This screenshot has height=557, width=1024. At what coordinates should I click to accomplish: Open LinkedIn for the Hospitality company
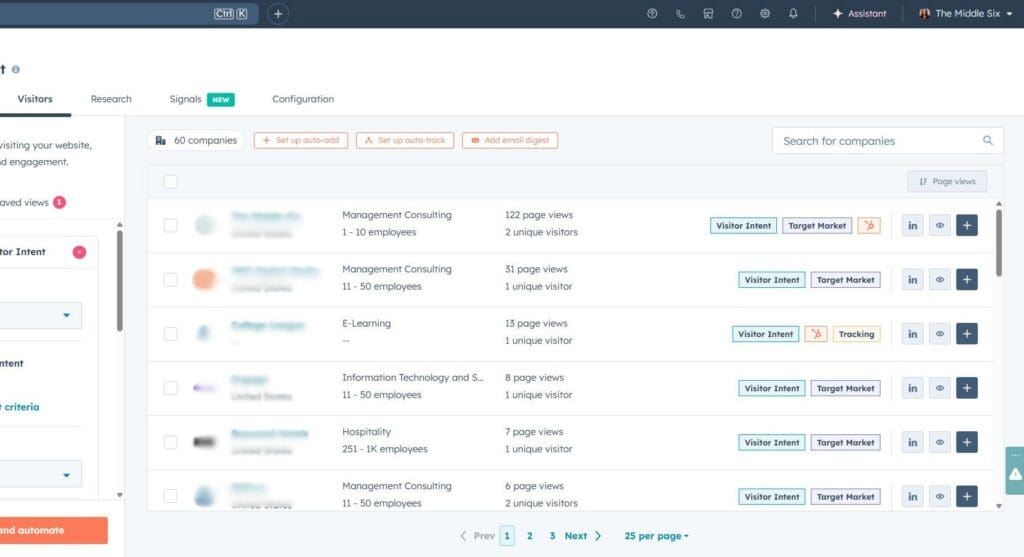tap(912, 442)
